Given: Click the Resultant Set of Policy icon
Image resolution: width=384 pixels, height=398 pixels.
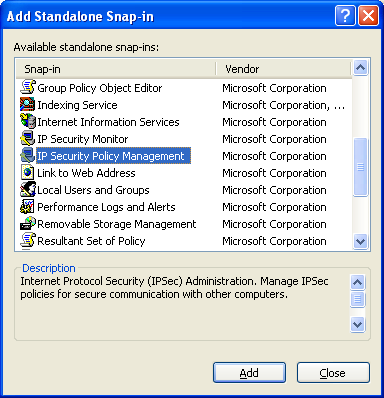Looking at the screenshot, I should [27, 241].
